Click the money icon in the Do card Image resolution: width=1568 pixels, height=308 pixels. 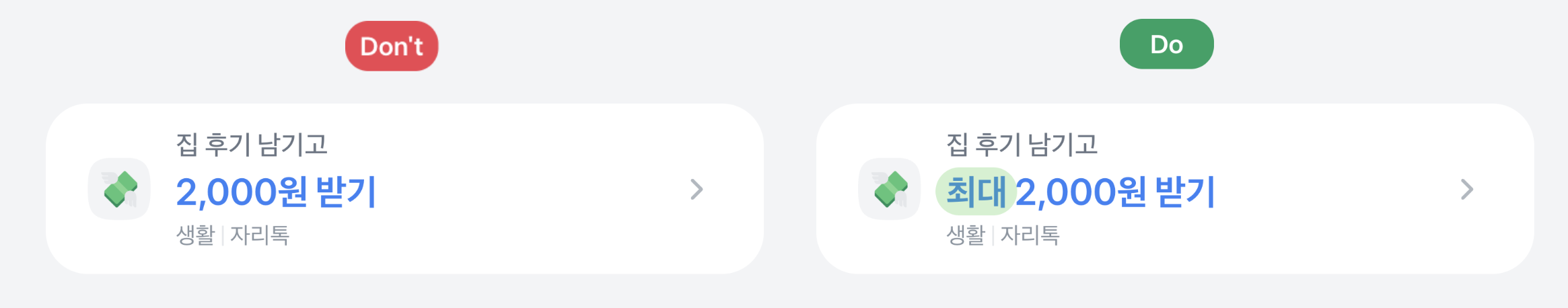(x=890, y=189)
